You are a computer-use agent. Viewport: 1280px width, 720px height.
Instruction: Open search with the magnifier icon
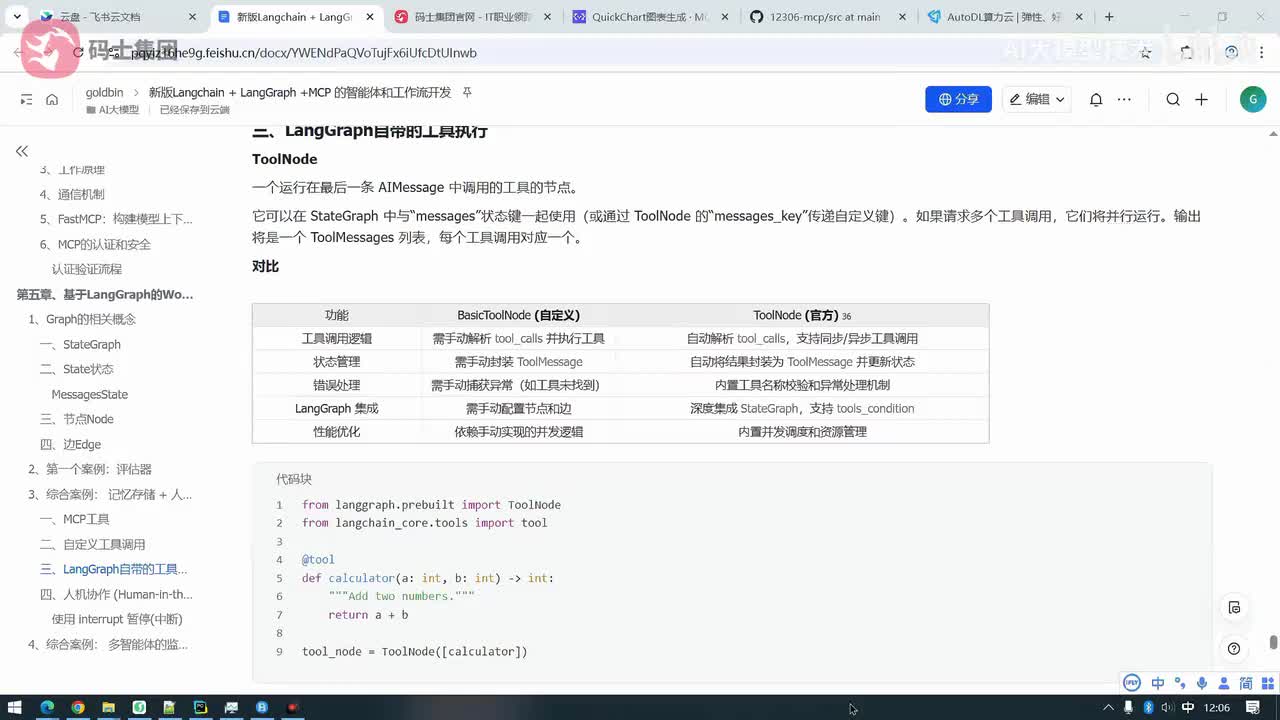tap(1173, 99)
